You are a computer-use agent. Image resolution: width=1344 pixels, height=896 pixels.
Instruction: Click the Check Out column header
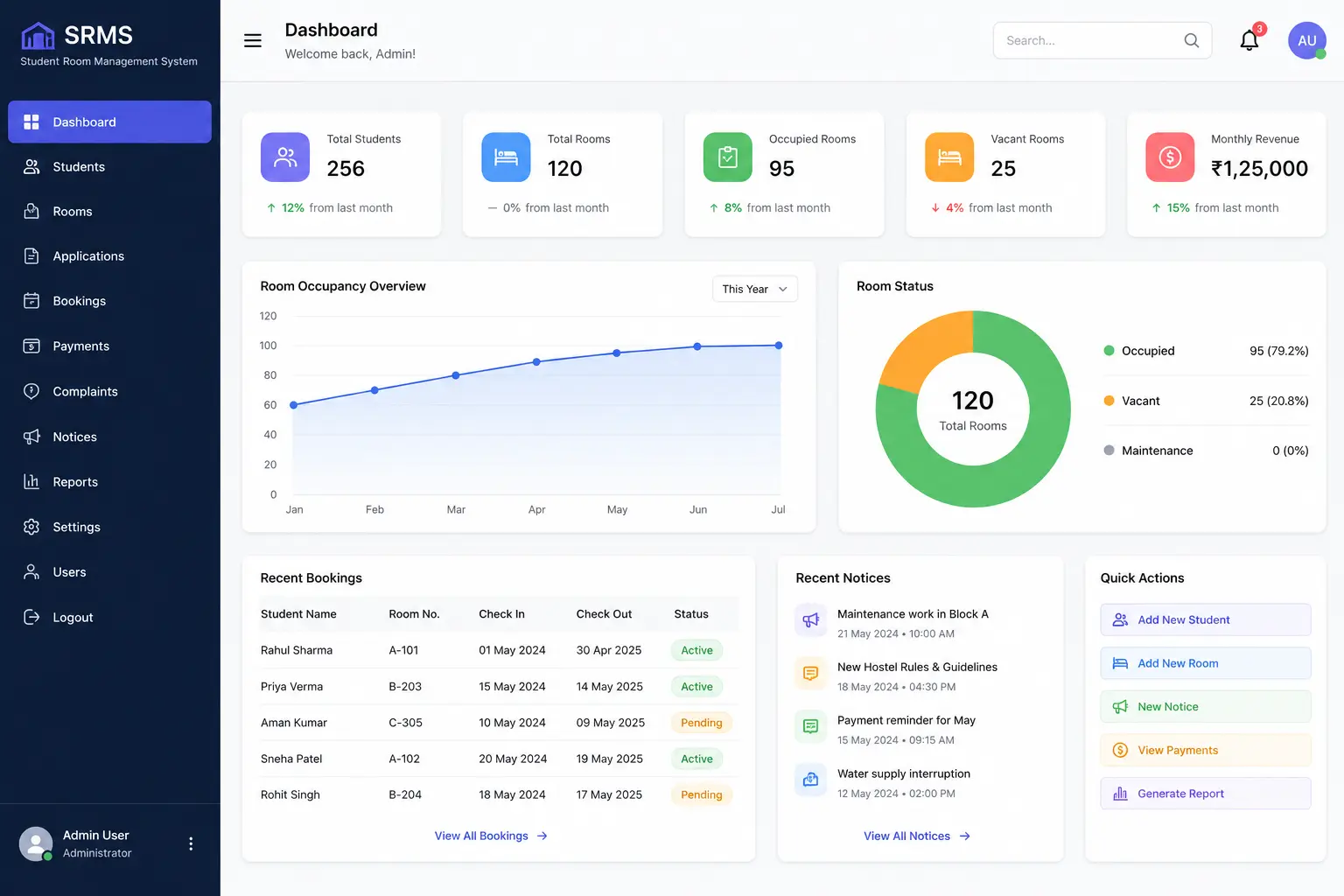pos(604,614)
